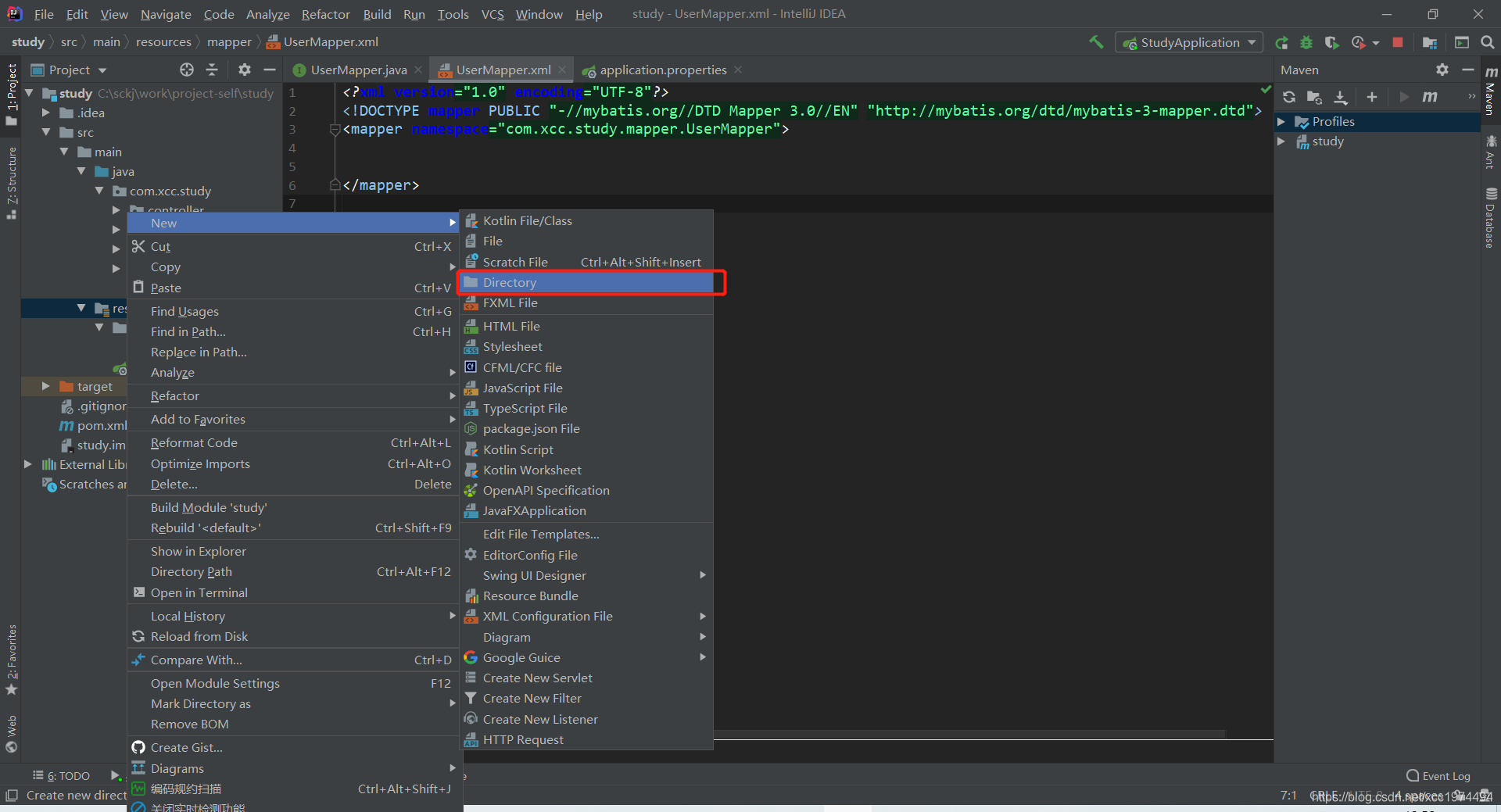Click Create Gist in context menu

(293, 747)
